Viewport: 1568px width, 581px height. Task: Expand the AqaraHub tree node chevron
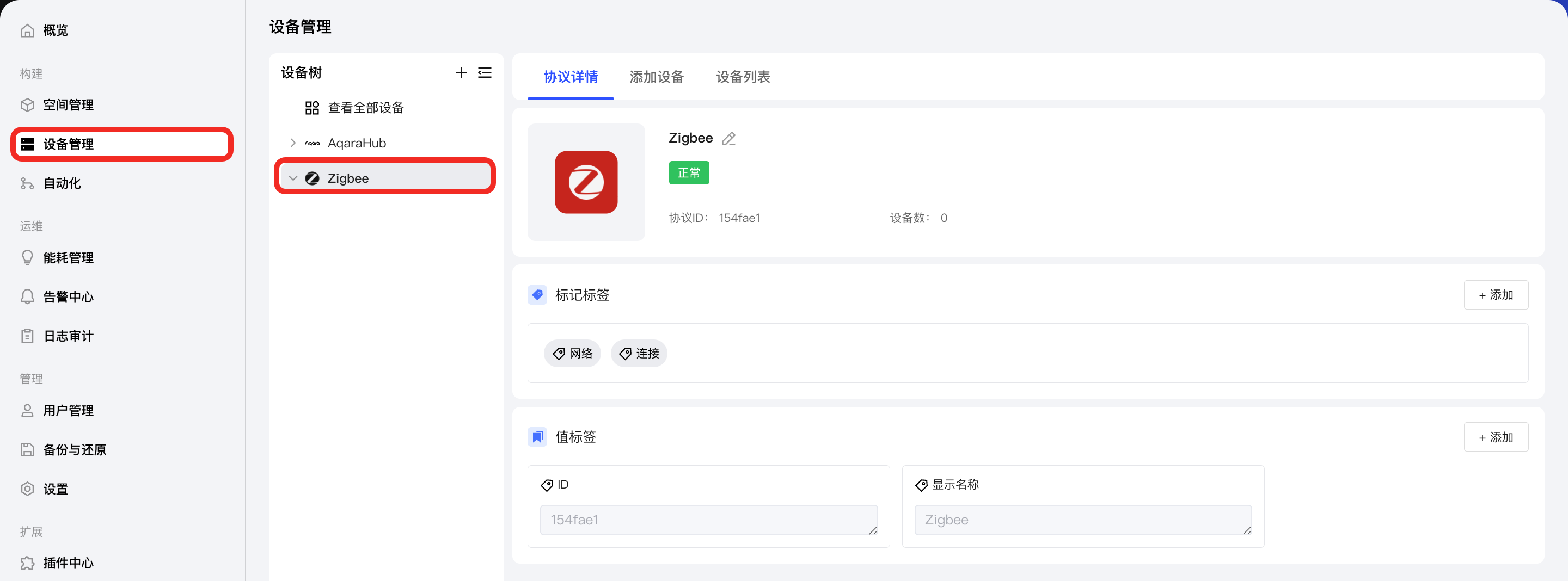tap(293, 143)
